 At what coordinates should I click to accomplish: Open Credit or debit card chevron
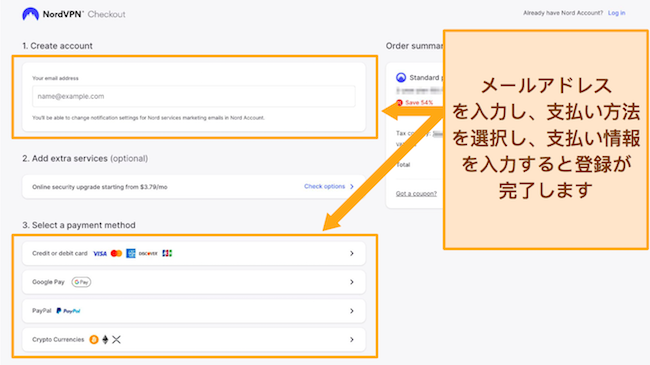352,253
